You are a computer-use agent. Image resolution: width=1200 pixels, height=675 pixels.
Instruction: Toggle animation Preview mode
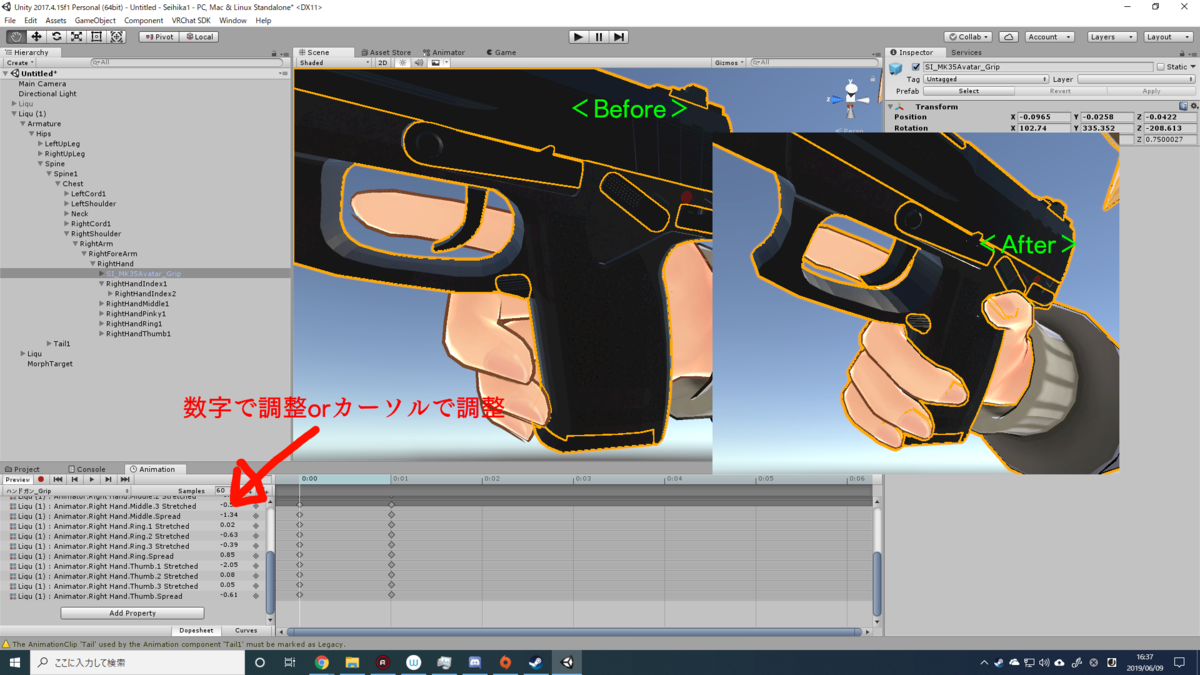pos(18,480)
